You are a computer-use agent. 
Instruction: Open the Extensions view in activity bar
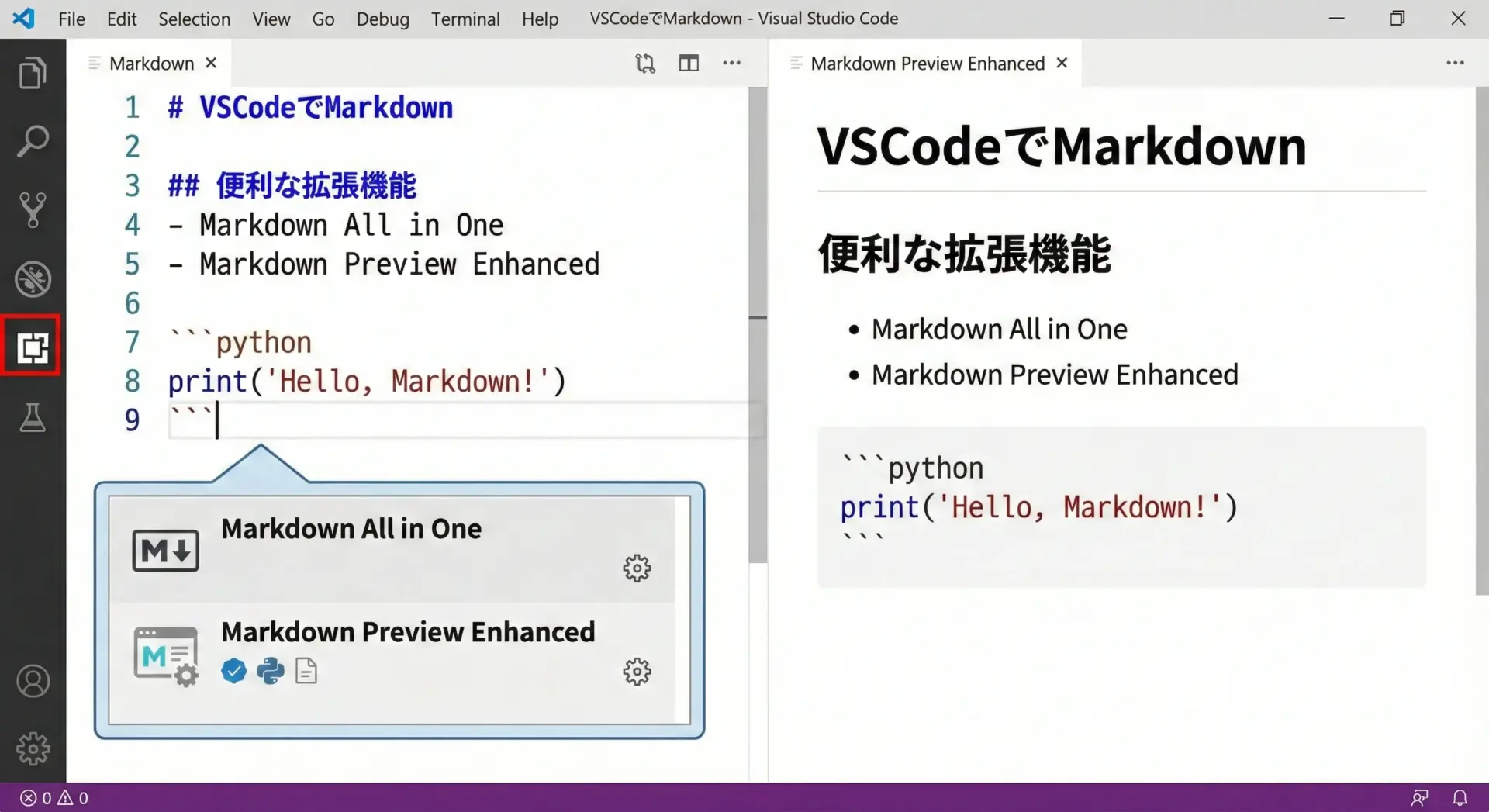click(32, 347)
